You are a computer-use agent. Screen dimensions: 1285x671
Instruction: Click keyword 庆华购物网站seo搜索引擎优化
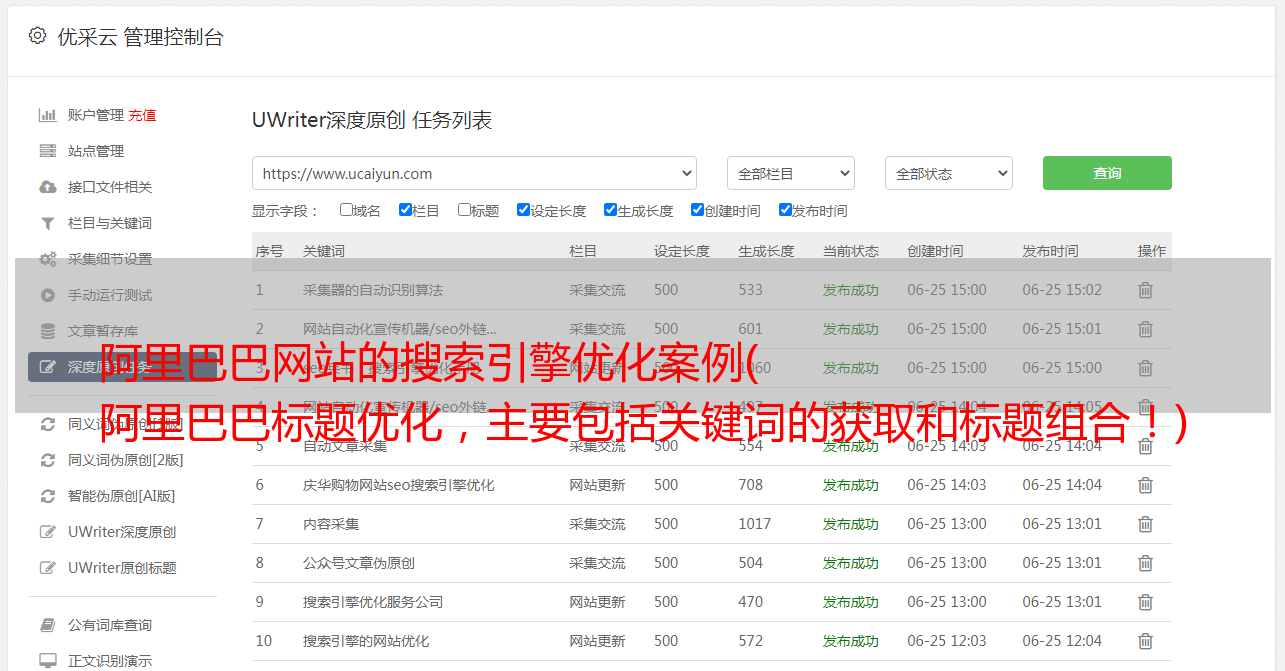(x=399, y=485)
